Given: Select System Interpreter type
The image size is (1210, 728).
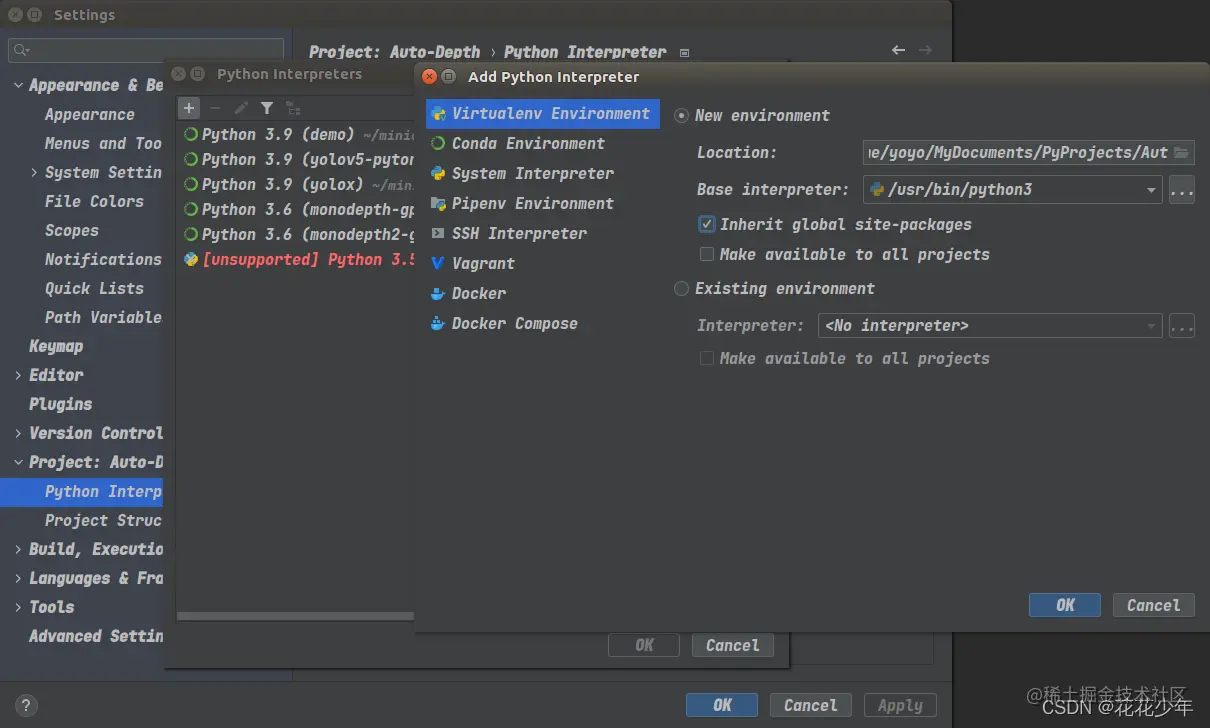Looking at the screenshot, I should 542,173.
